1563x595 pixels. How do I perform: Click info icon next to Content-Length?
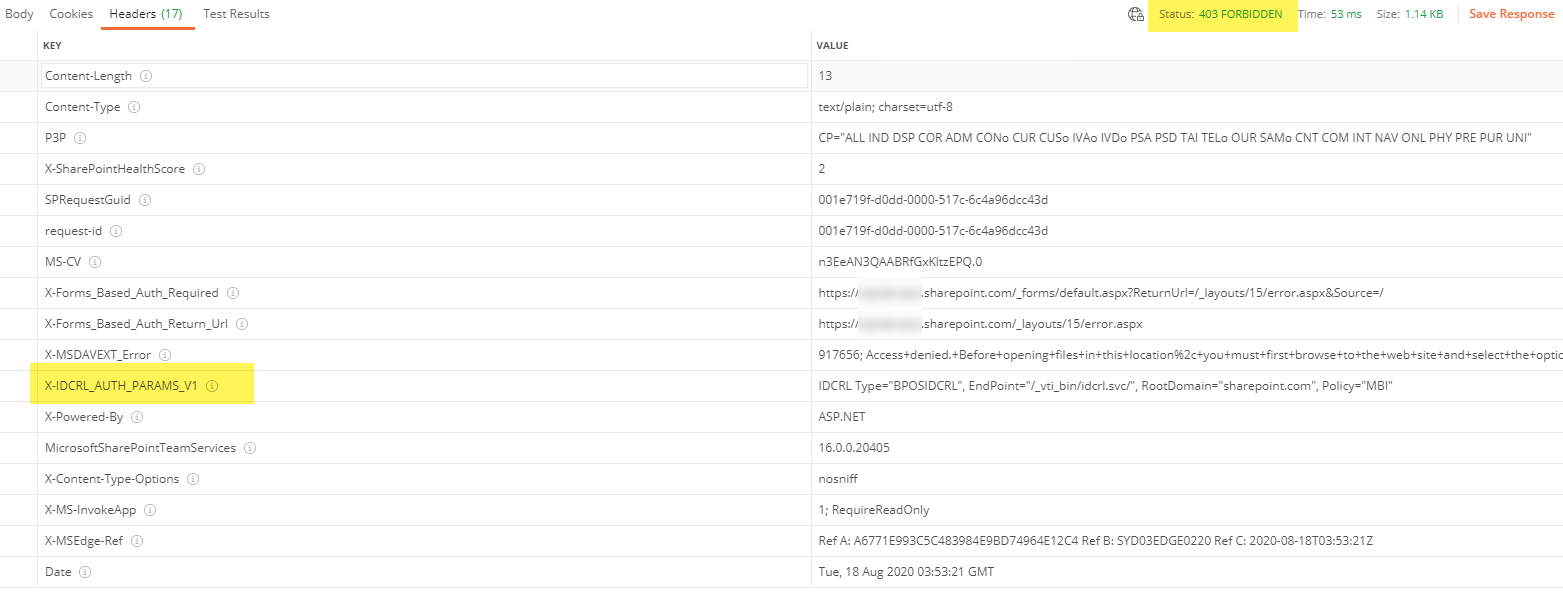click(146, 76)
